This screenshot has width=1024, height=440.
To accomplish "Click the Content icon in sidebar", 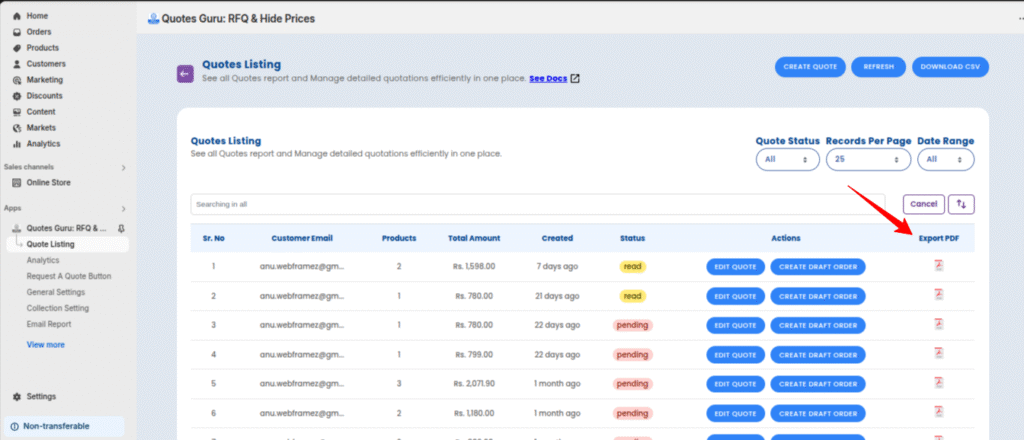I will pyautogui.click(x=17, y=112).
